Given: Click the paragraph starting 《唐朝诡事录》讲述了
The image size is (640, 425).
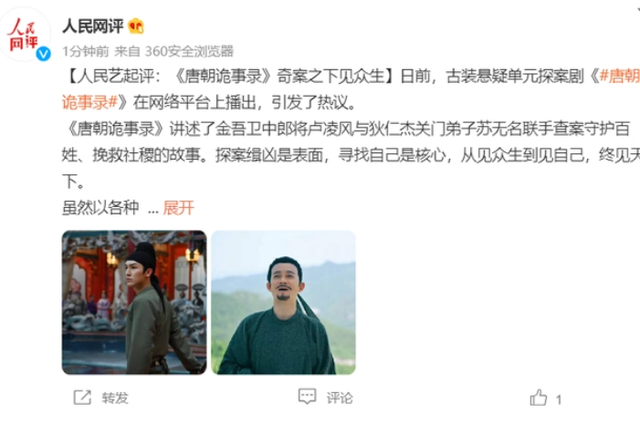Looking at the screenshot, I should [351, 155].
